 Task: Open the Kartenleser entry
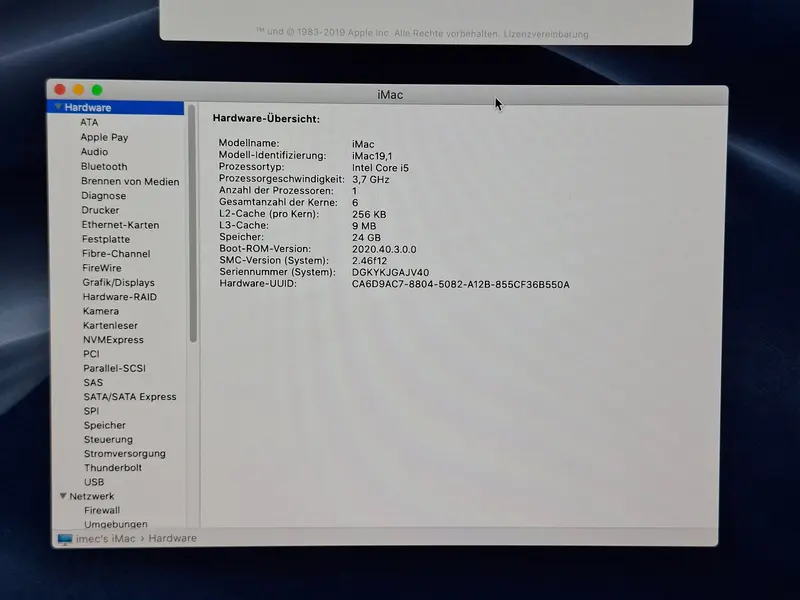110,326
